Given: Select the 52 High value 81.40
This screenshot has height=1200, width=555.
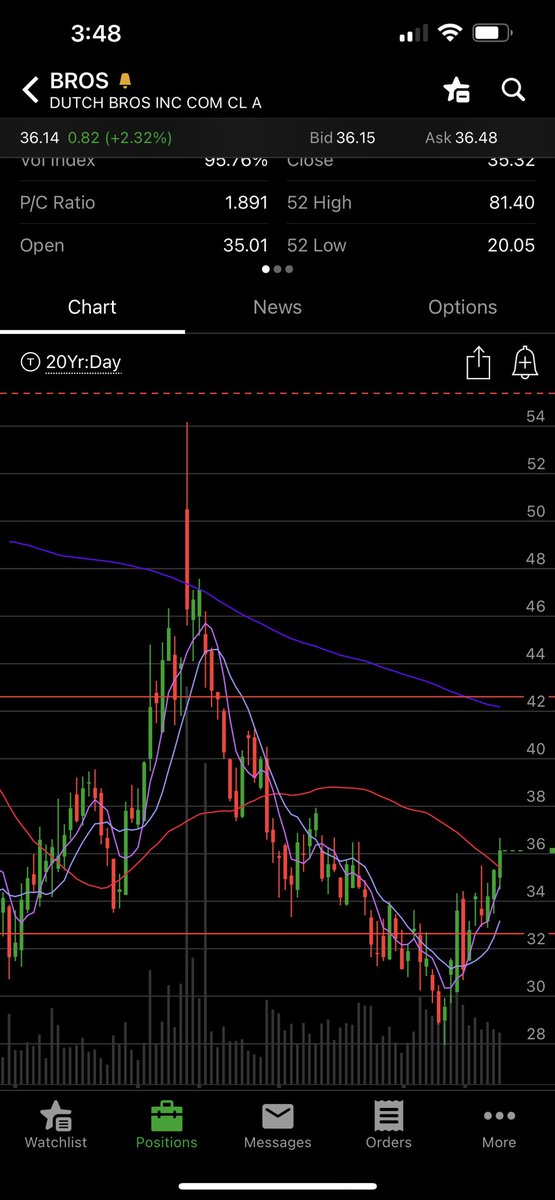Looking at the screenshot, I should tap(511, 202).
